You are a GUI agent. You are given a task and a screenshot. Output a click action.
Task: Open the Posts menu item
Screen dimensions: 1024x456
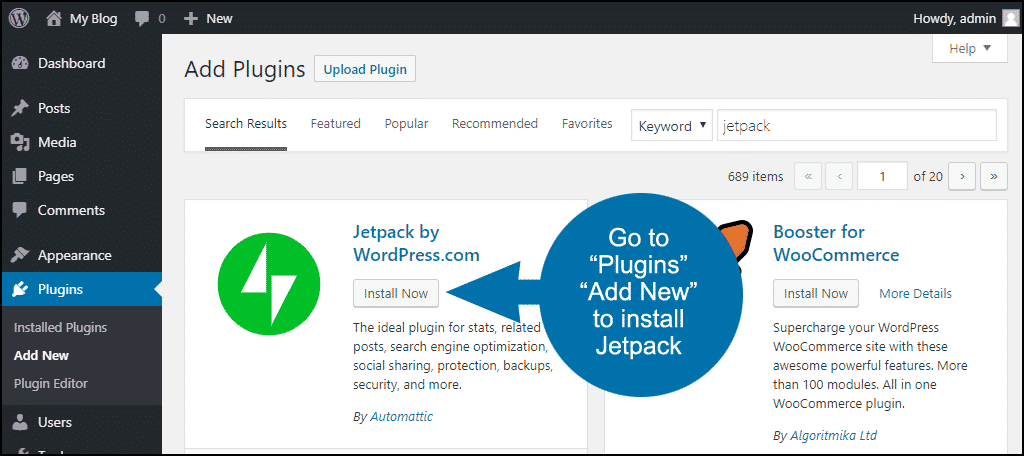tap(81, 108)
